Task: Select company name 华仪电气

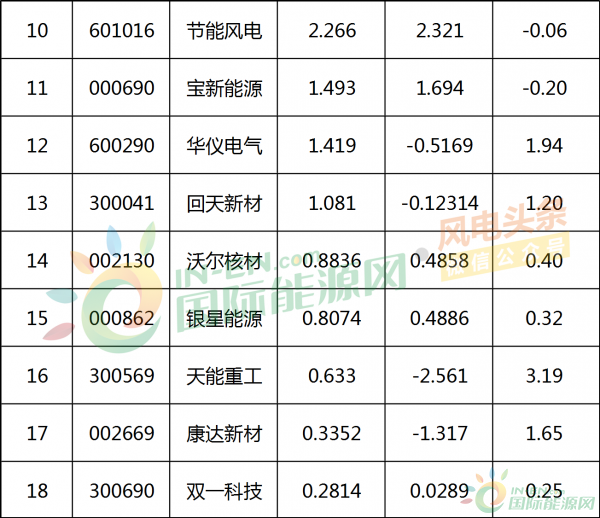Action: pos(224,146)
